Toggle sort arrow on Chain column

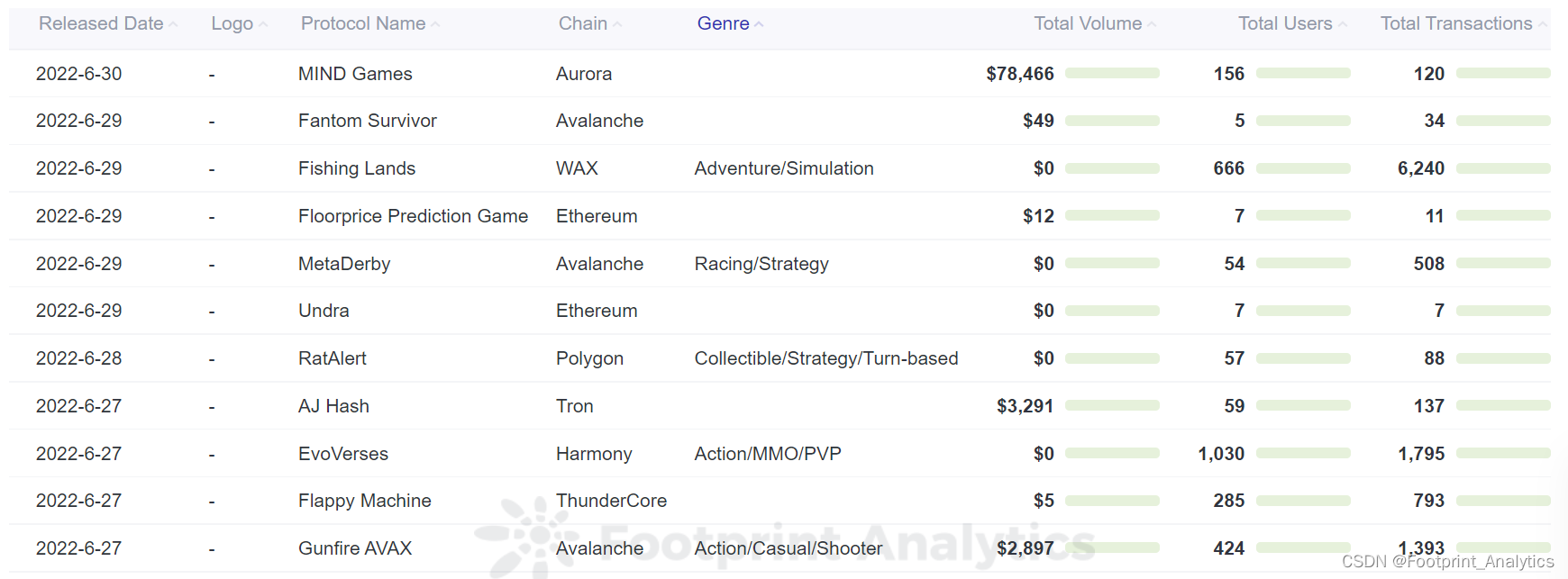click(617, 25)
